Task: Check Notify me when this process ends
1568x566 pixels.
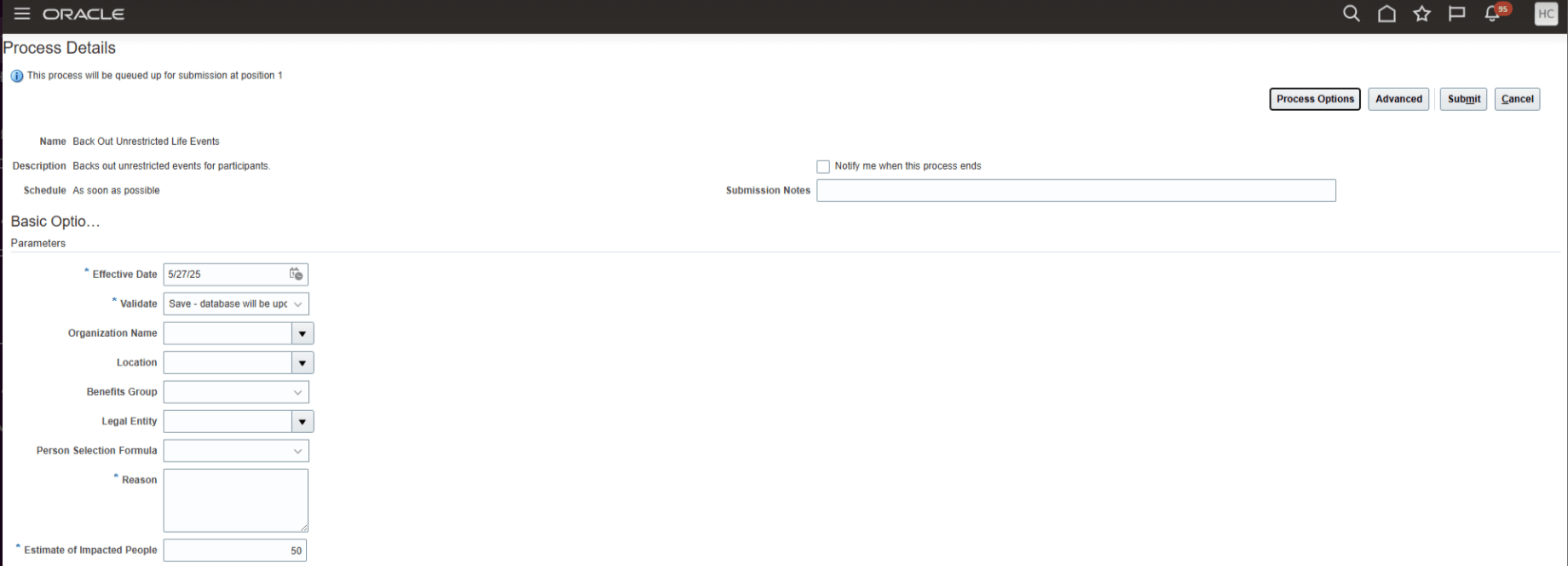Action: click(823, 166)
